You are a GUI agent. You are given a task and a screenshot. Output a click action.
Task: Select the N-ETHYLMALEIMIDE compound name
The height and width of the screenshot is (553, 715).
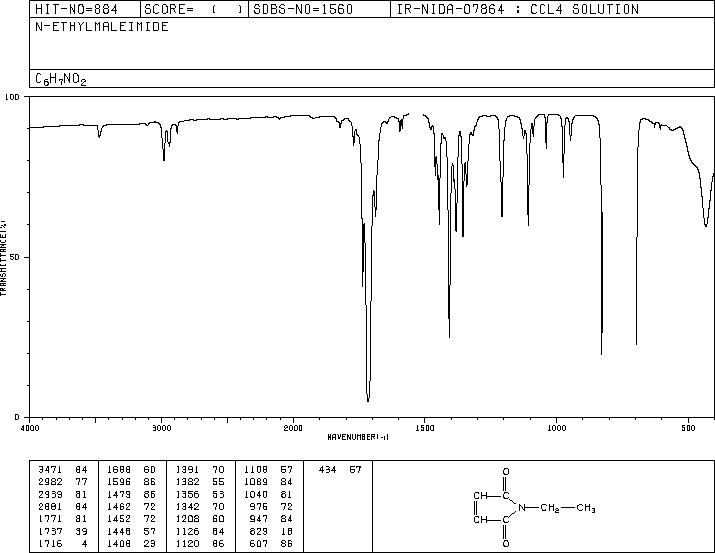102,27
